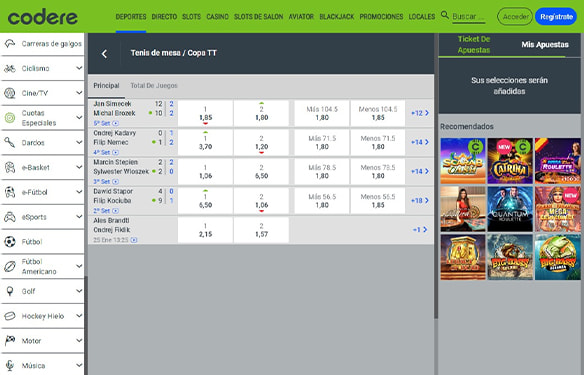Image resolution: width=584 pixels, height=375 pixels.
Task: Click the Golf icon
Action: click(x=10, y=291)
